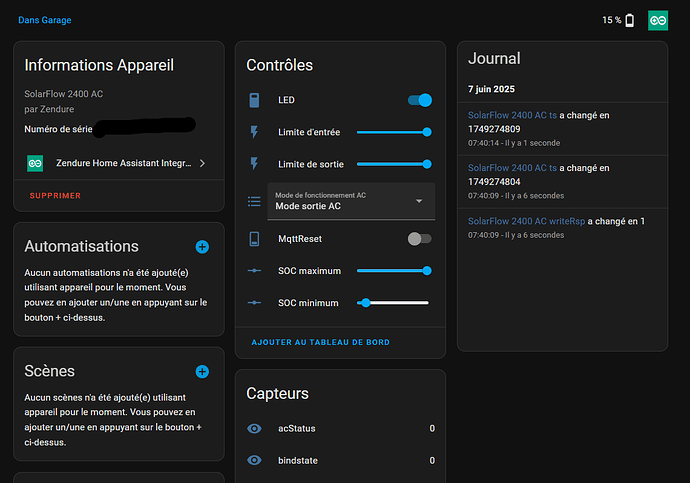Viewport: 690px width, 483px height.
Task: Click the Zendure integration icon in device info
Action: point(35,163)
